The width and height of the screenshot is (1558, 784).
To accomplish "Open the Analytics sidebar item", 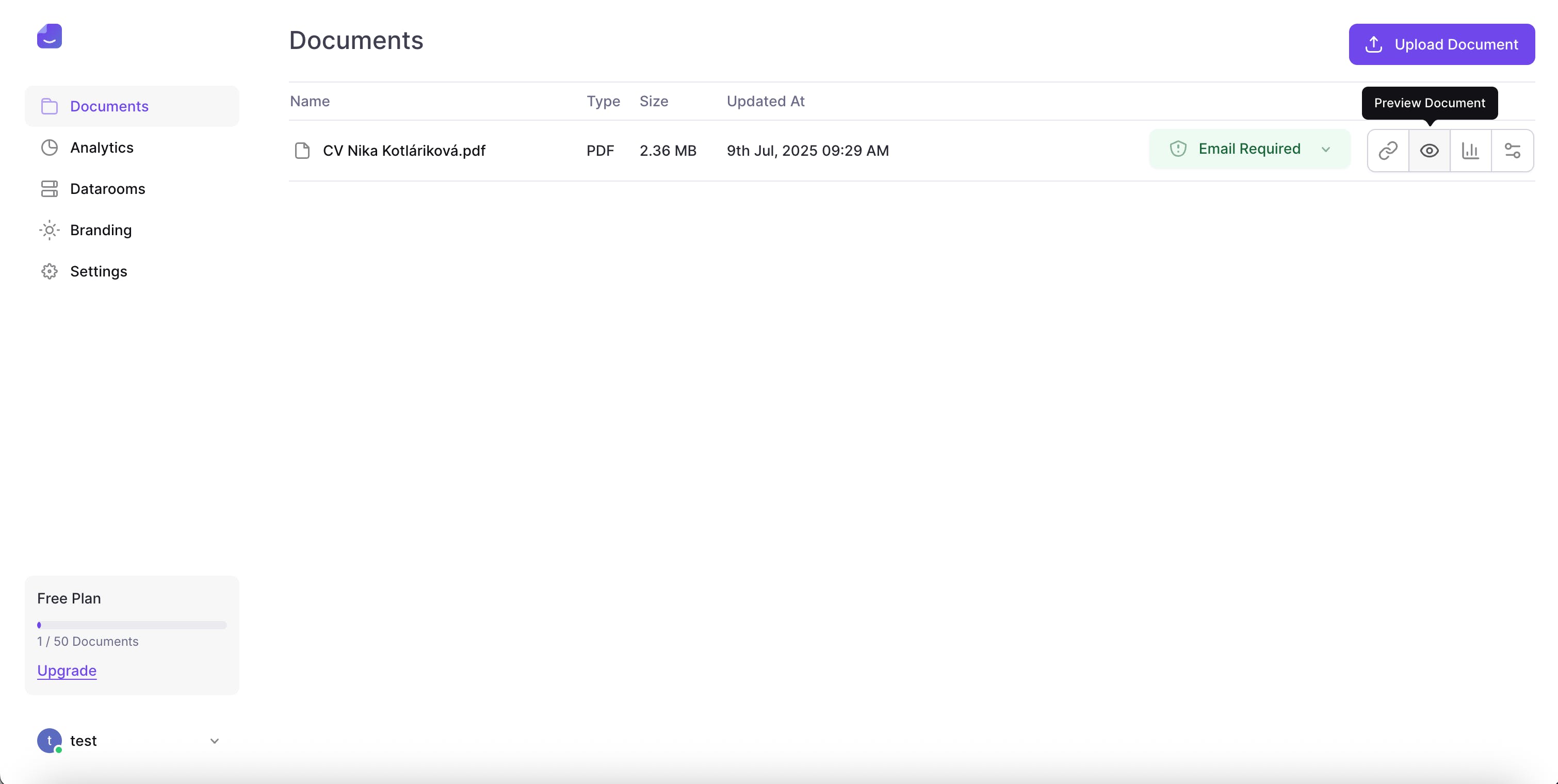I will [132, 148].
